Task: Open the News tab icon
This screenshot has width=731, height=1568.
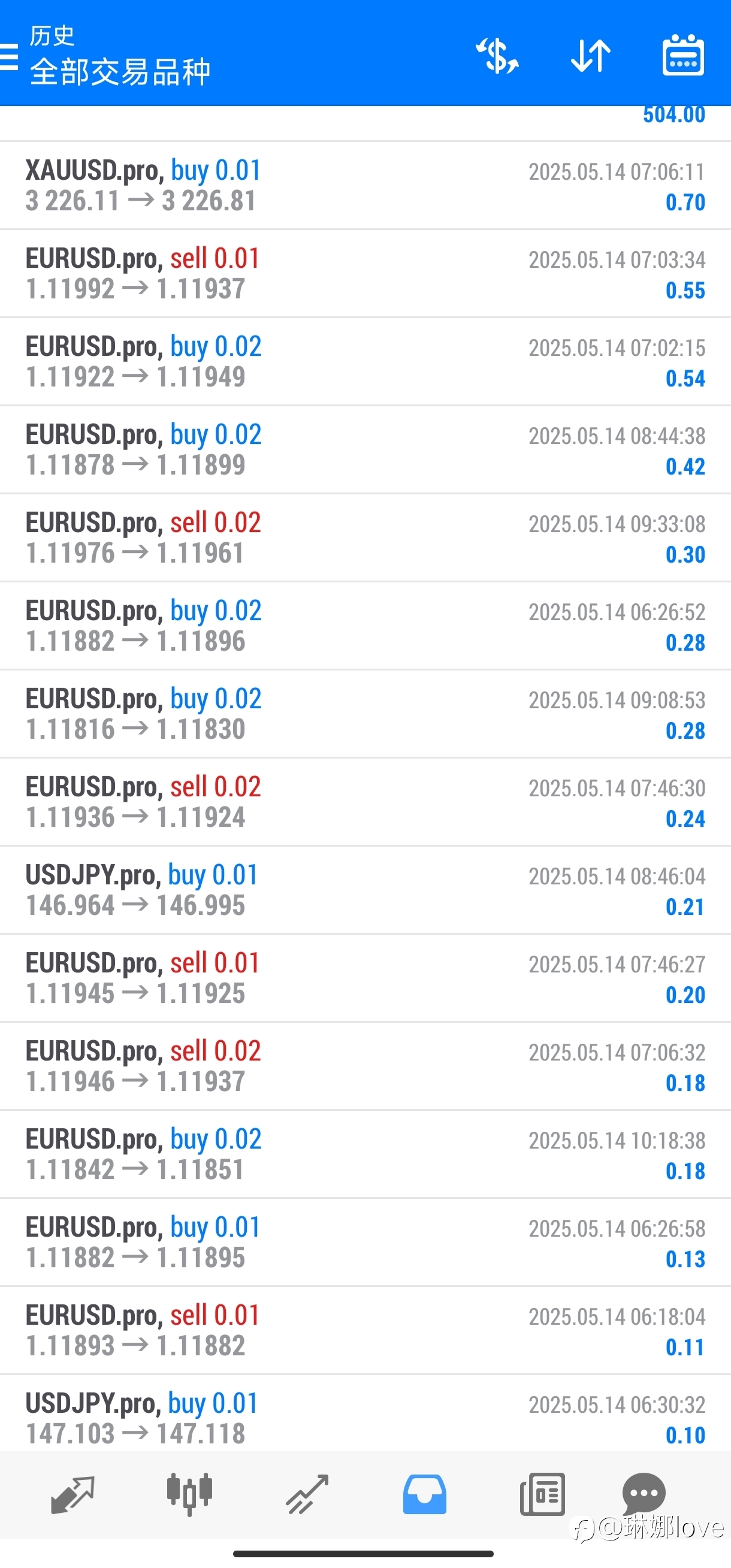Action: point(542,1494)
